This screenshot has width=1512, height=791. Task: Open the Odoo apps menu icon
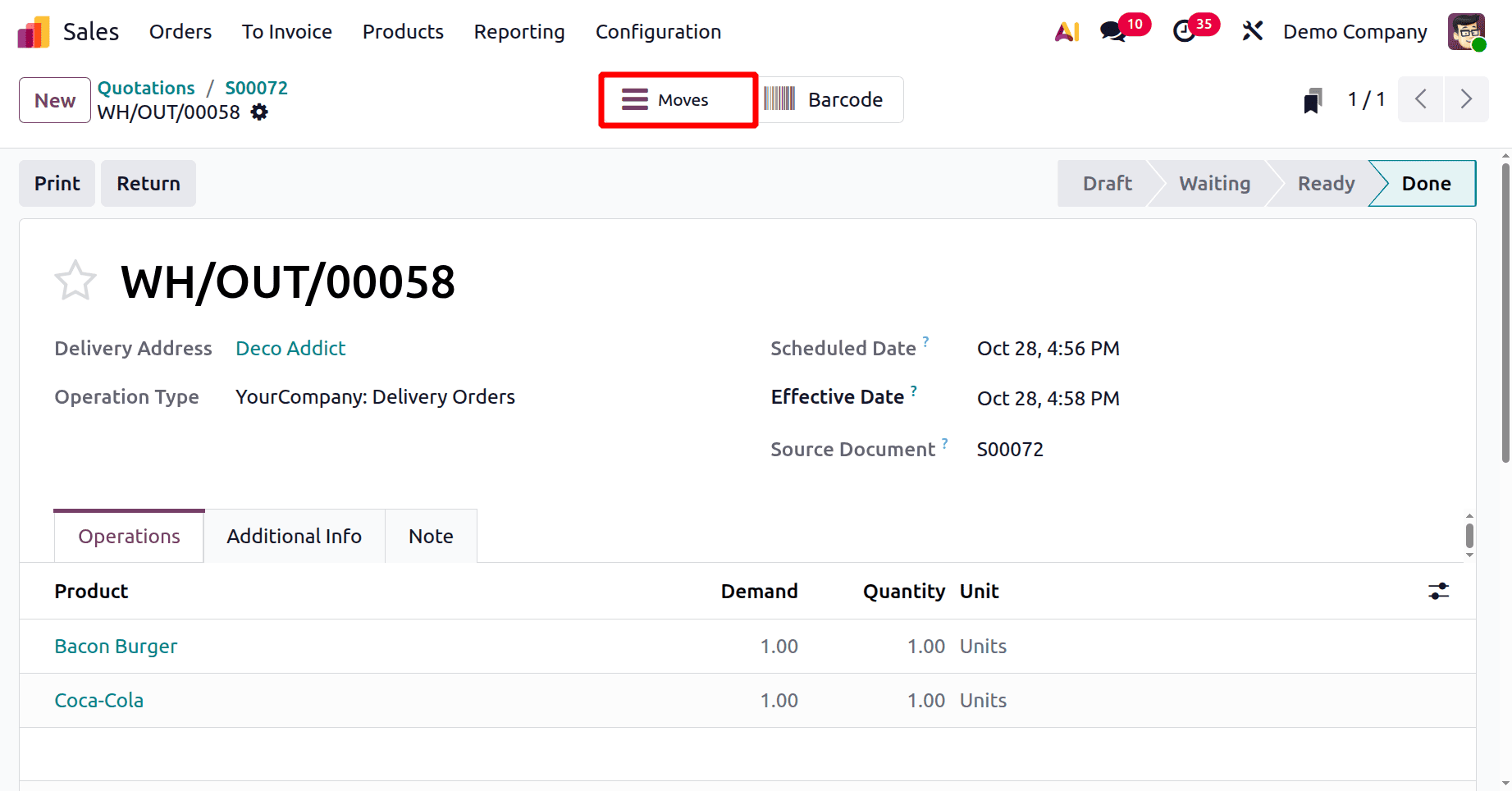(x=32, y=30)
